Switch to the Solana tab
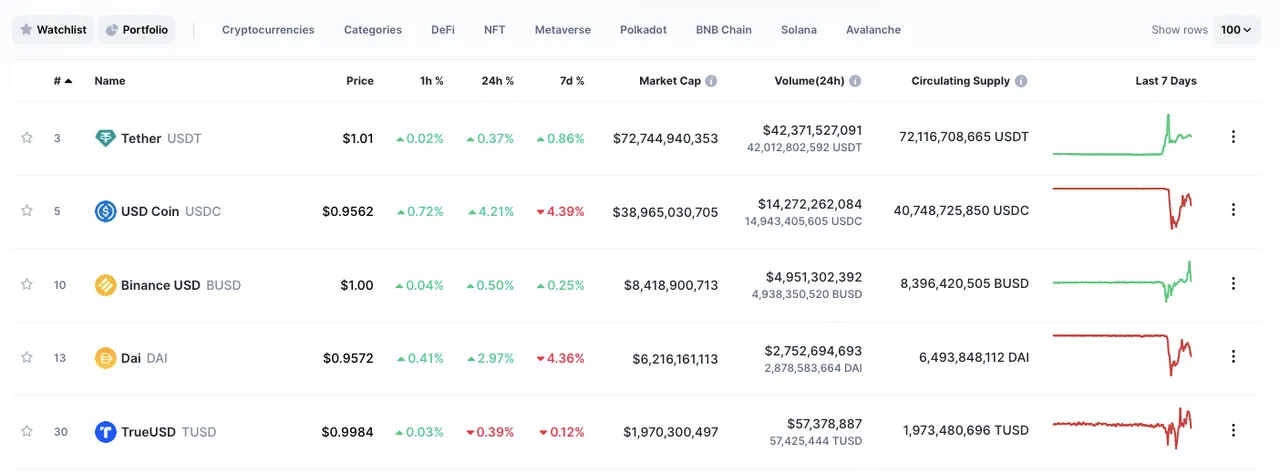This screenshot has width=1280, height=472. 799,30
